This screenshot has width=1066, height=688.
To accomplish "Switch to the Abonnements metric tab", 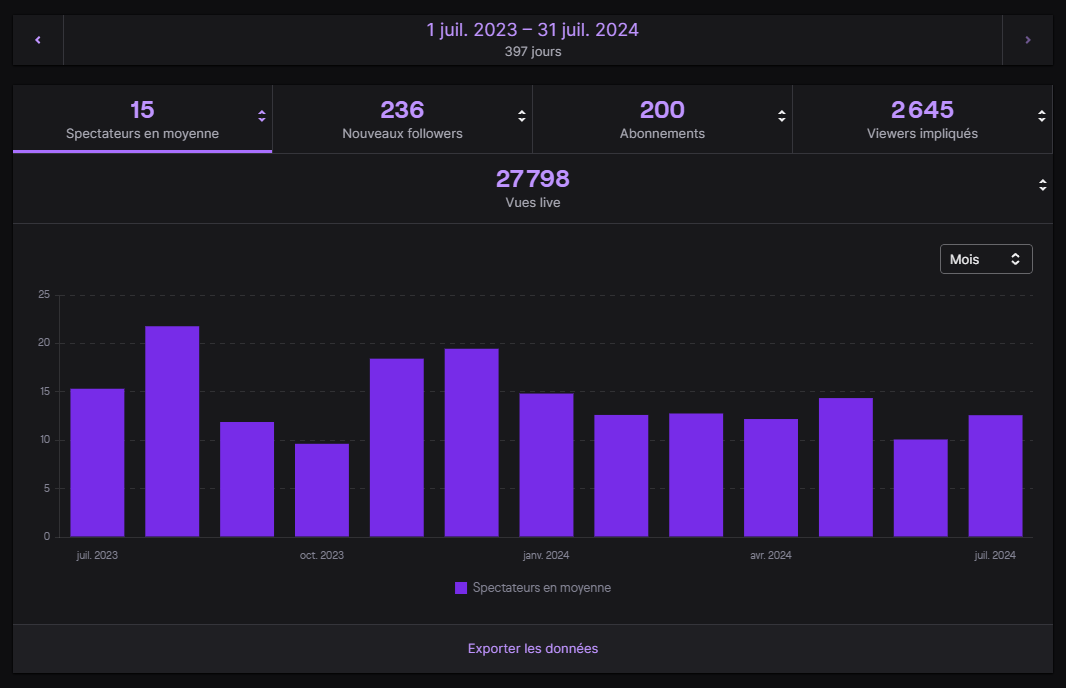I will point(662,119).
